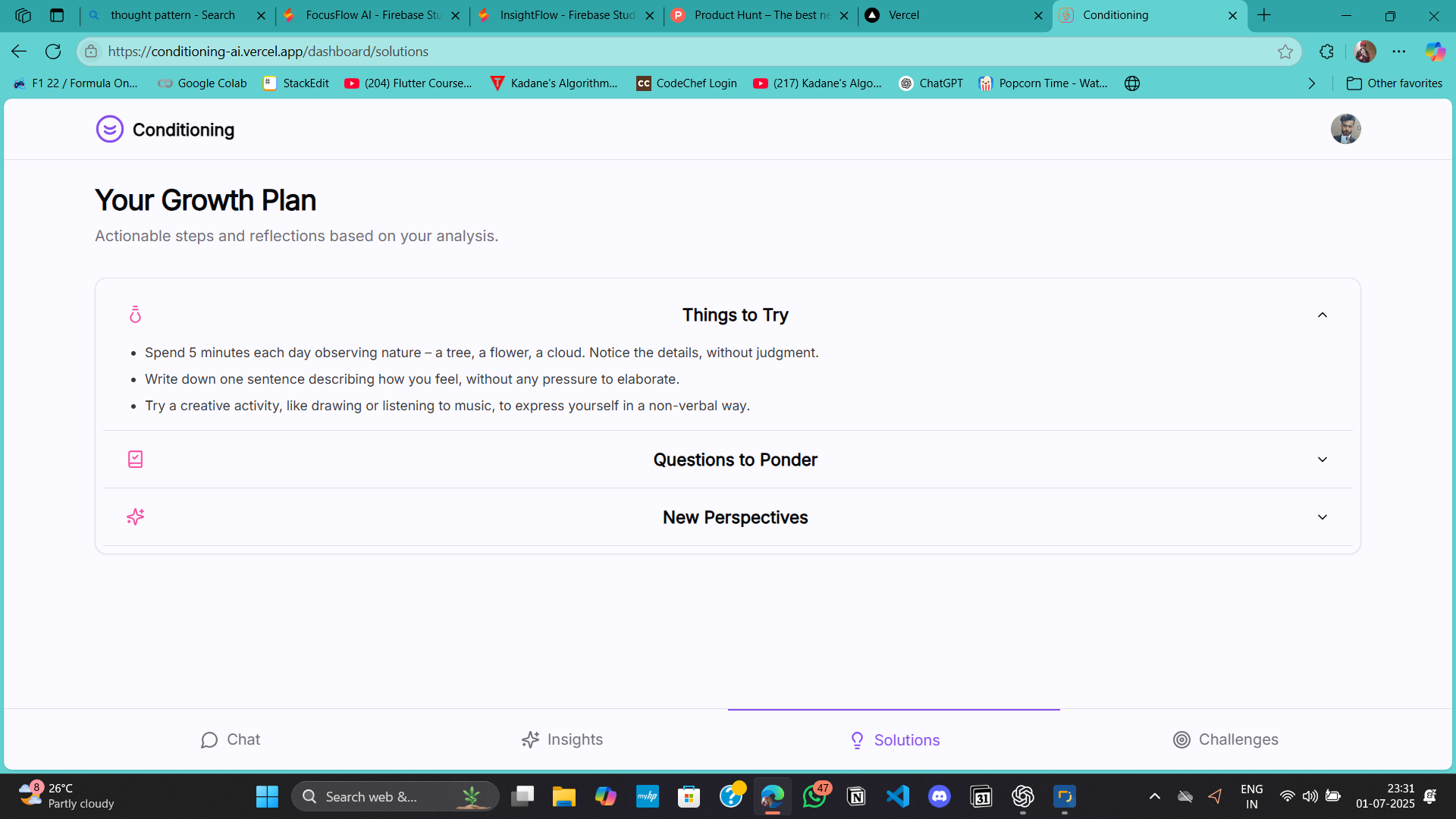Refresh the page
The width and height of the screenshot is (1456, 819).
(53, 52)
